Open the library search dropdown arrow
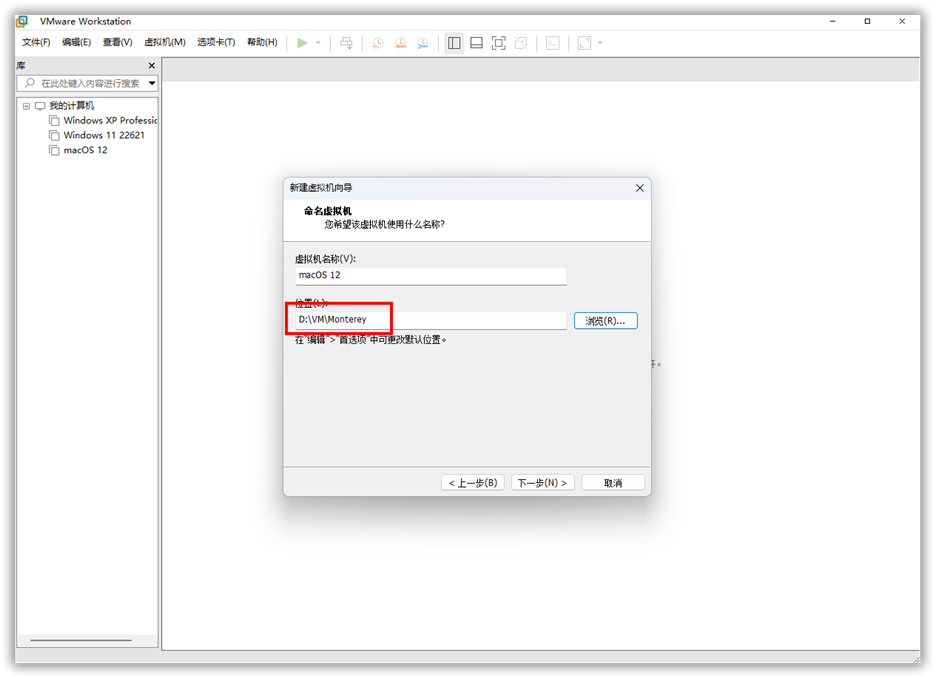The height and width of the screenshot is (678, 935). pos(152,83)
